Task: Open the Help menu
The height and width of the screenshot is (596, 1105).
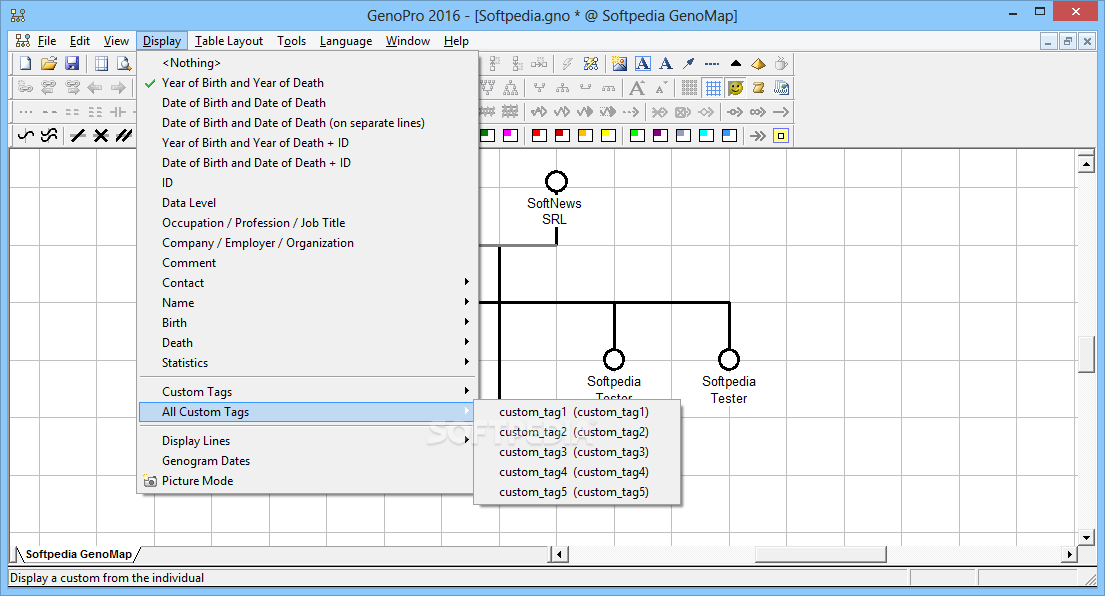Action: pyautogui.click(x=456, y=41)
